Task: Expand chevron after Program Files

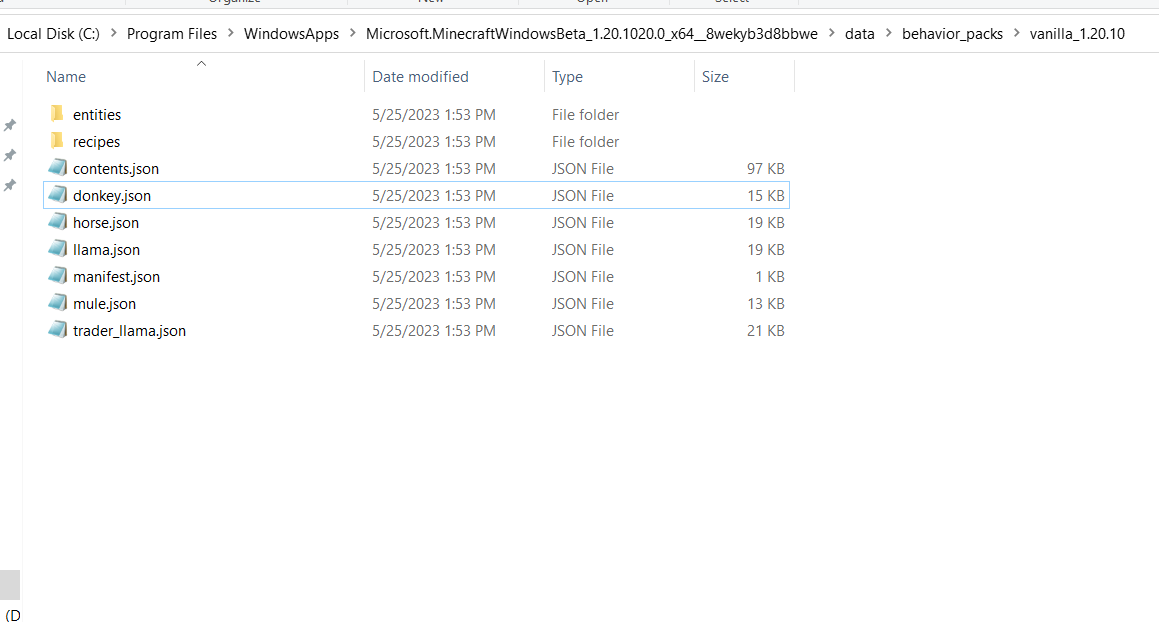Action: (231, 33)
